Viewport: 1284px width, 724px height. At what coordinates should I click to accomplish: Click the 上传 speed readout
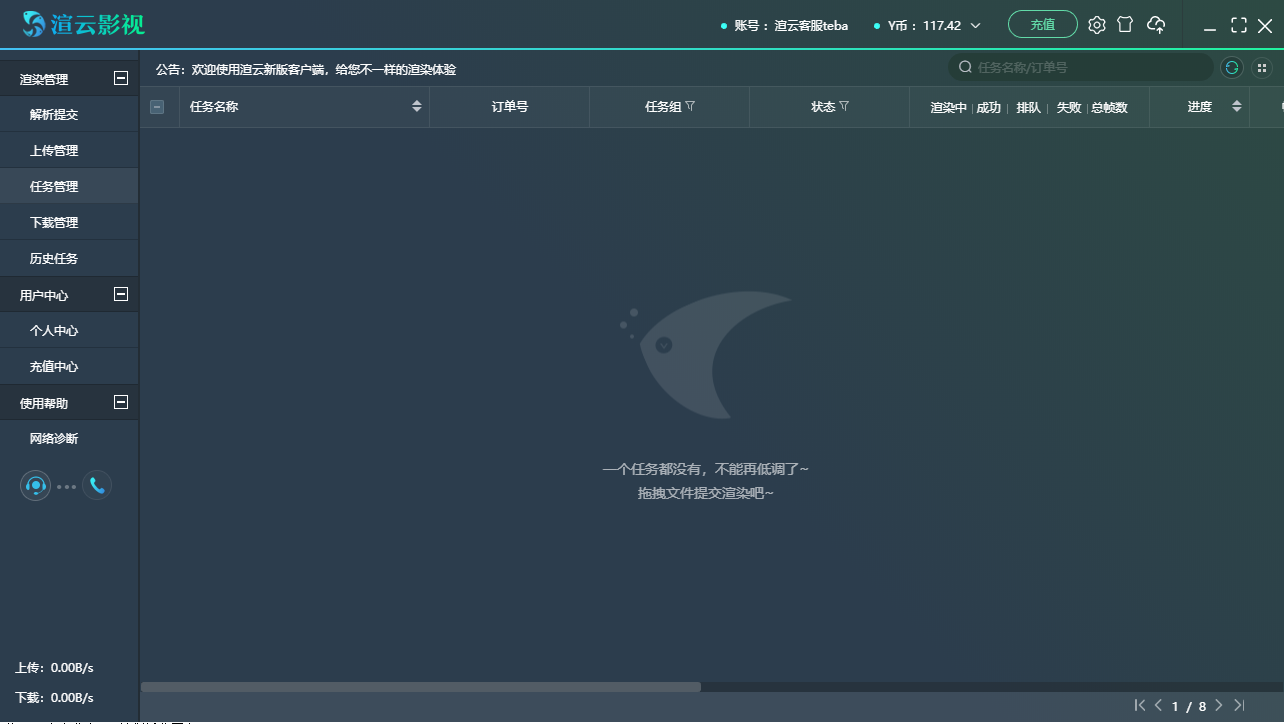[x=54, y=668]
